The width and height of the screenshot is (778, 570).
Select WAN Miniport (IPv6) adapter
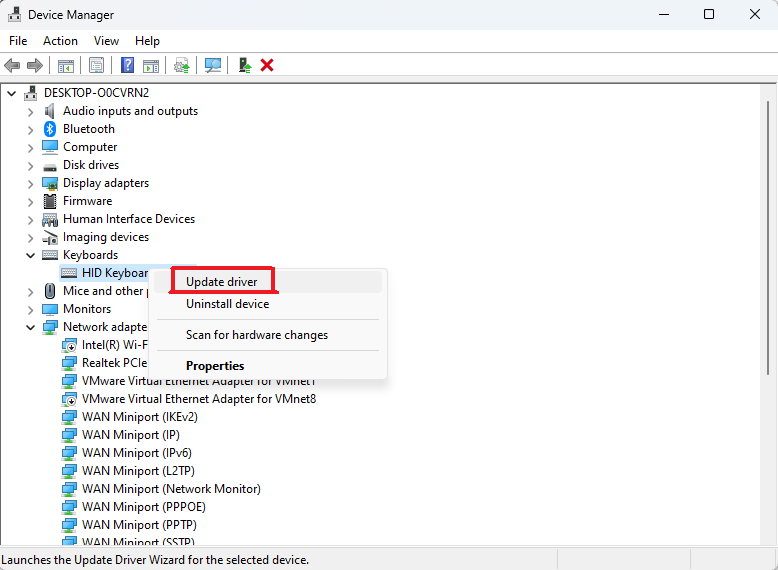pyautogui.click(x=136, y=453)
